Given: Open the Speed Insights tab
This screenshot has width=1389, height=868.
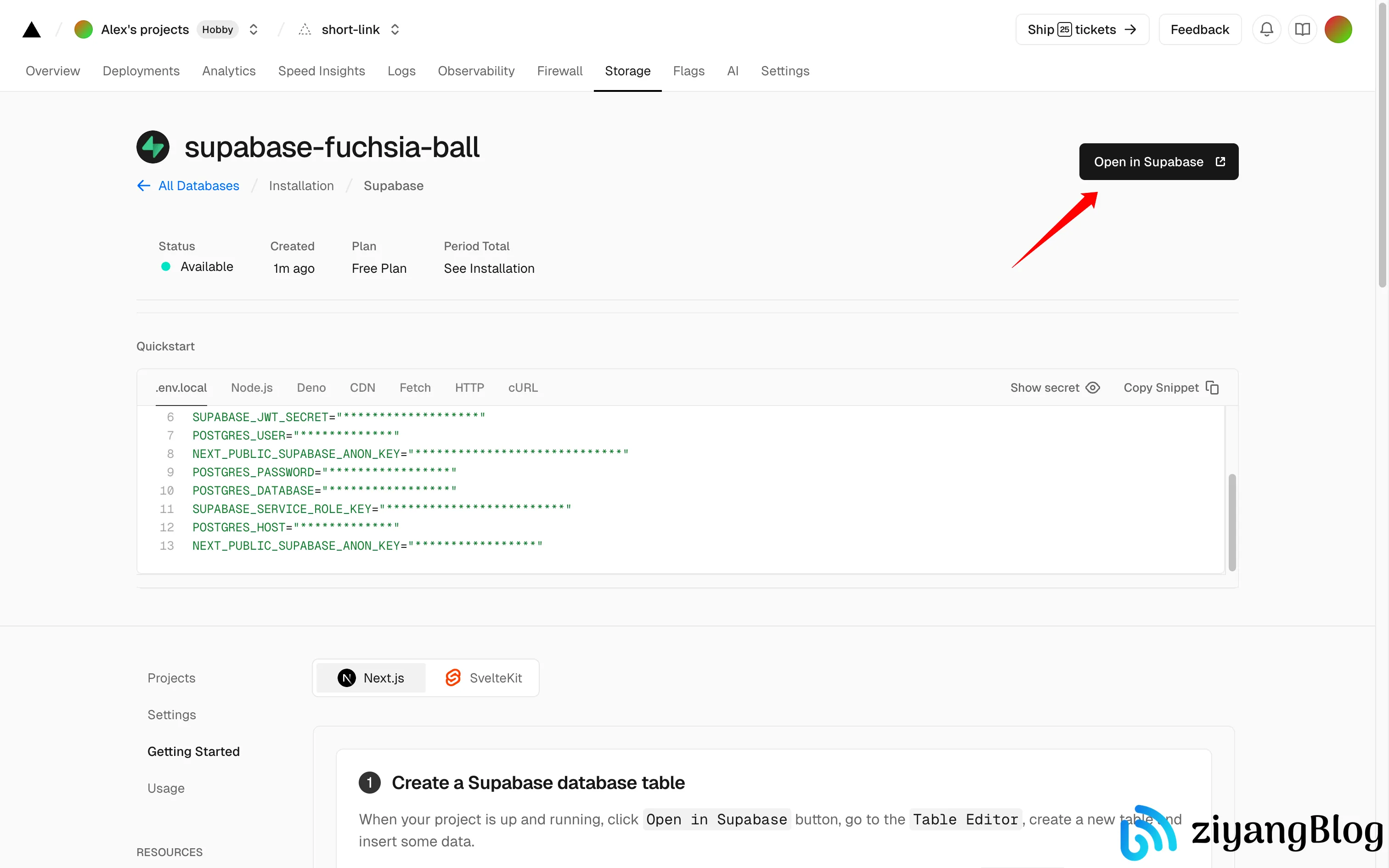Looking at the screenshot, I should pos(322,71).
